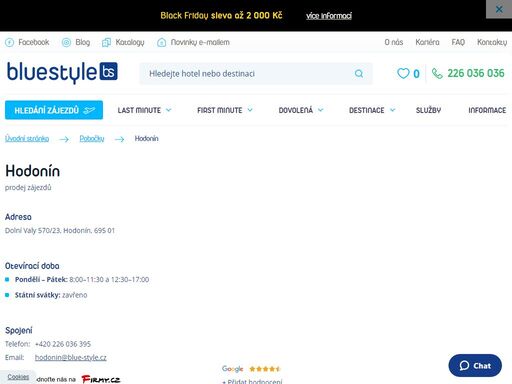Open the Dovolená menu label

[296, 110]
